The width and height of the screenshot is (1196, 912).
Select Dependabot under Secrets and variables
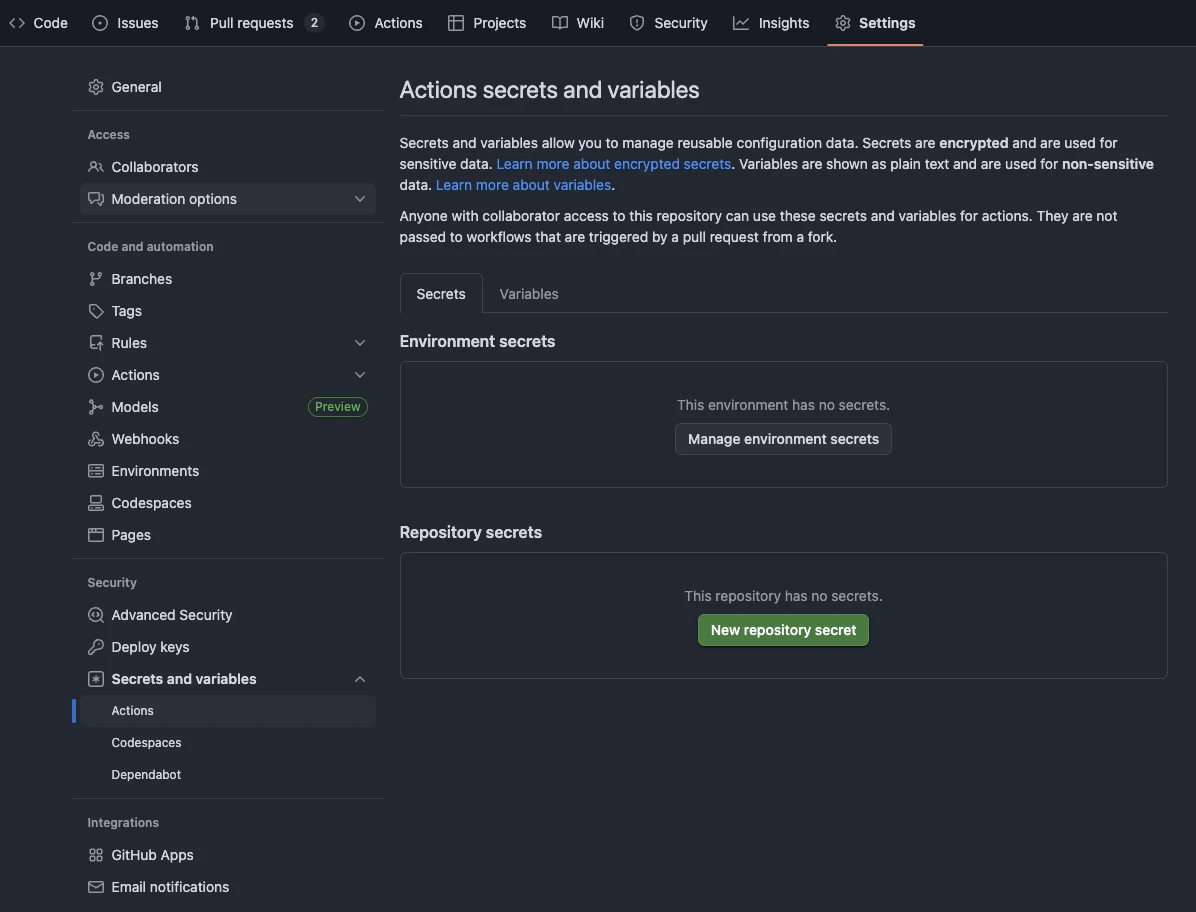click(146, 775)
